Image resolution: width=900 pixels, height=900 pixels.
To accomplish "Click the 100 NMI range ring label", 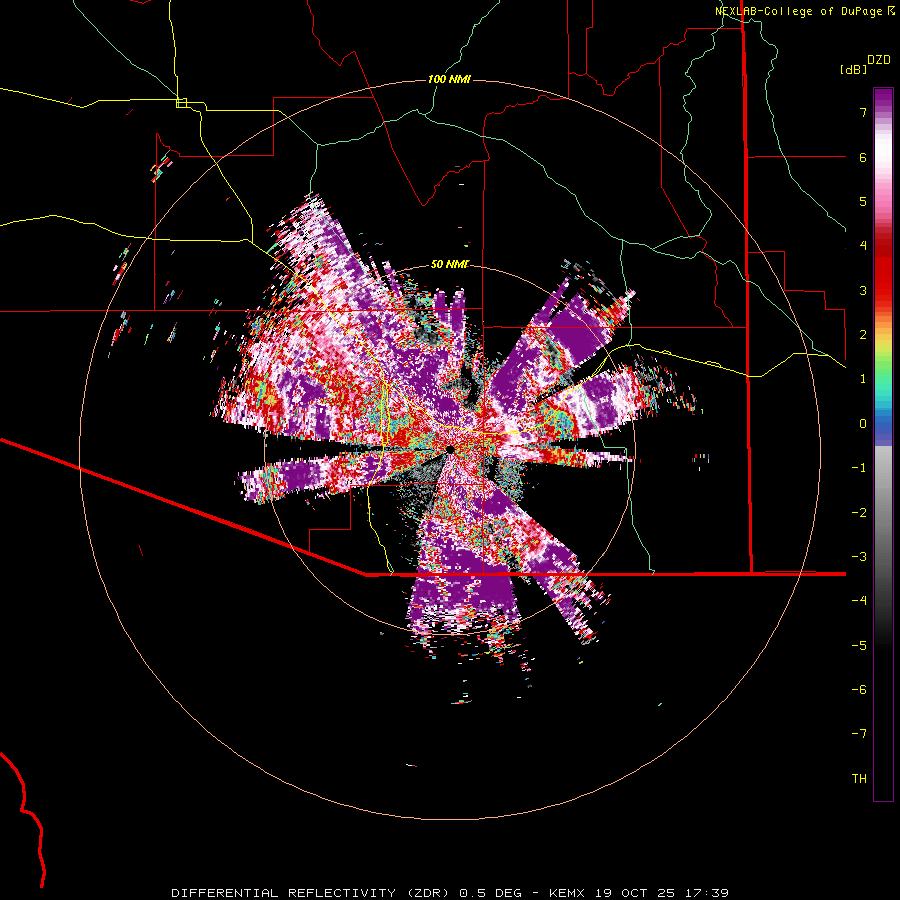I will coord(449,79).
